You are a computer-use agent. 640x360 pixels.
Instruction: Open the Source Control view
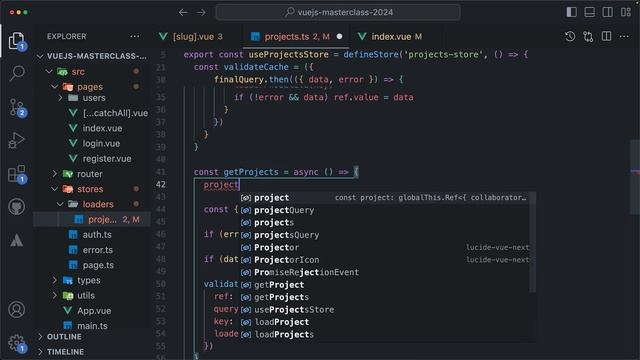[17, 108]
